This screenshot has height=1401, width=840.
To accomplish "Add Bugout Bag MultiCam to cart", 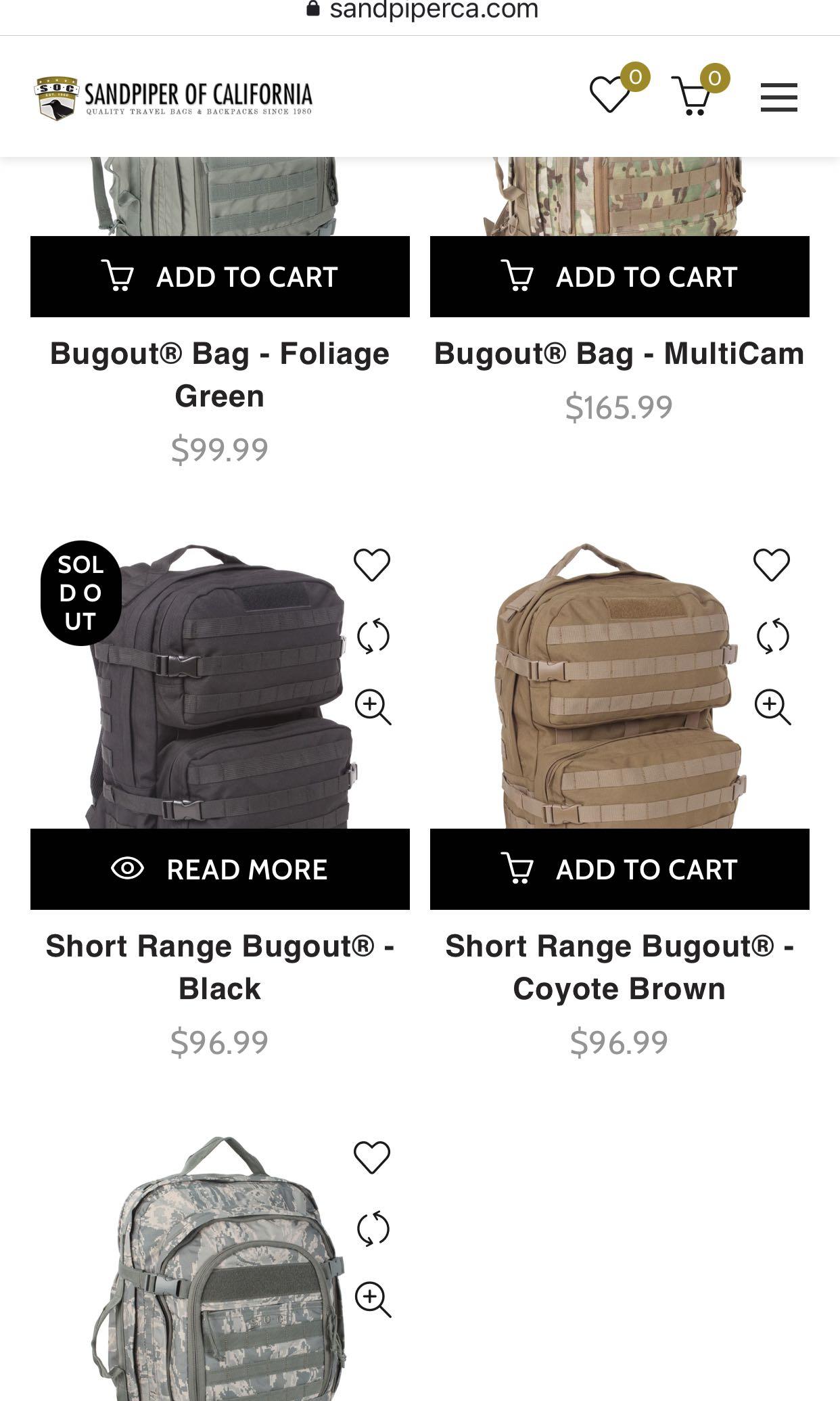I will [620, 277].
